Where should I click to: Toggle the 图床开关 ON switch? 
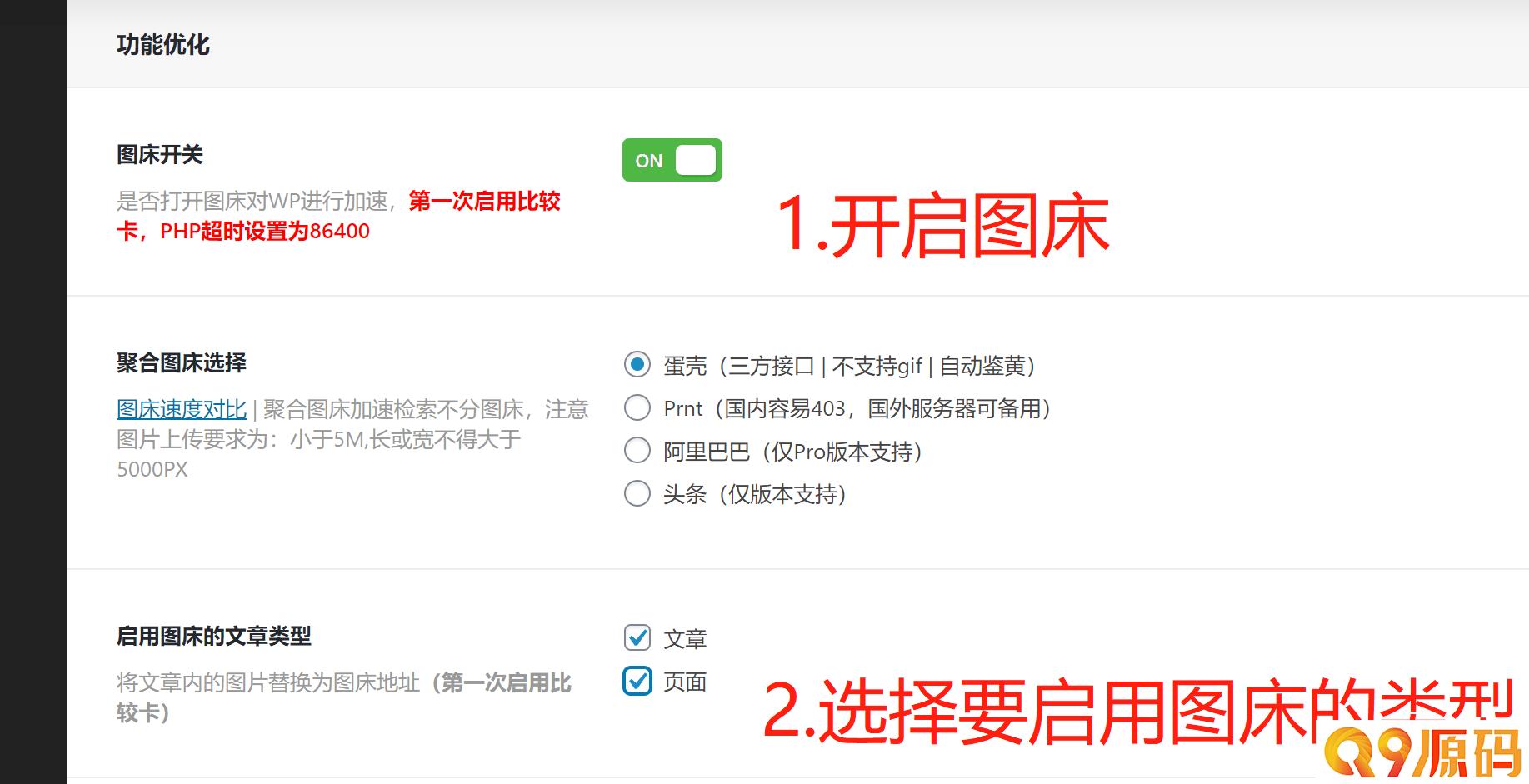coord(672,160)
